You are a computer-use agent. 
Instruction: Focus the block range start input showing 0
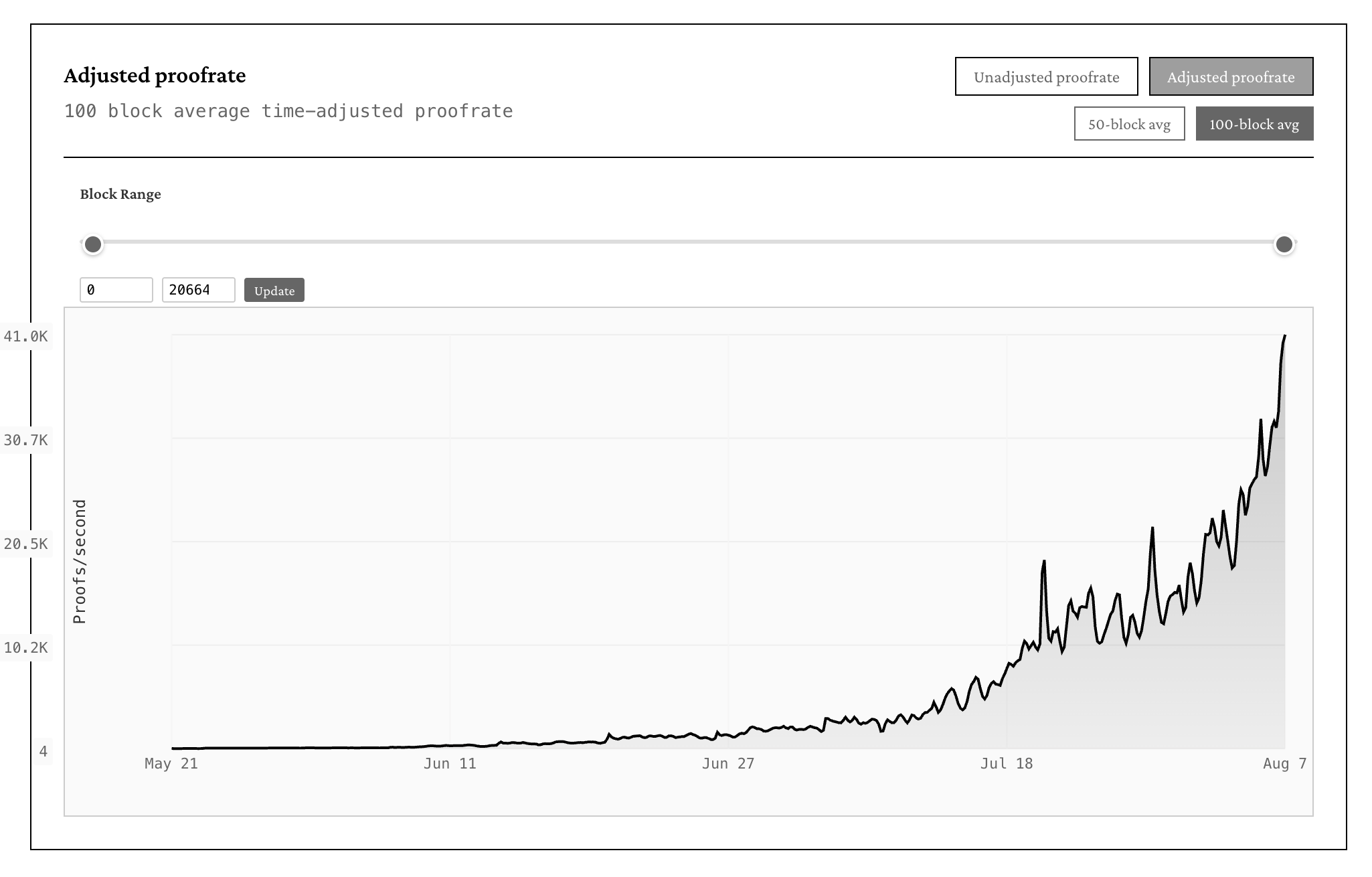point(116,290)
